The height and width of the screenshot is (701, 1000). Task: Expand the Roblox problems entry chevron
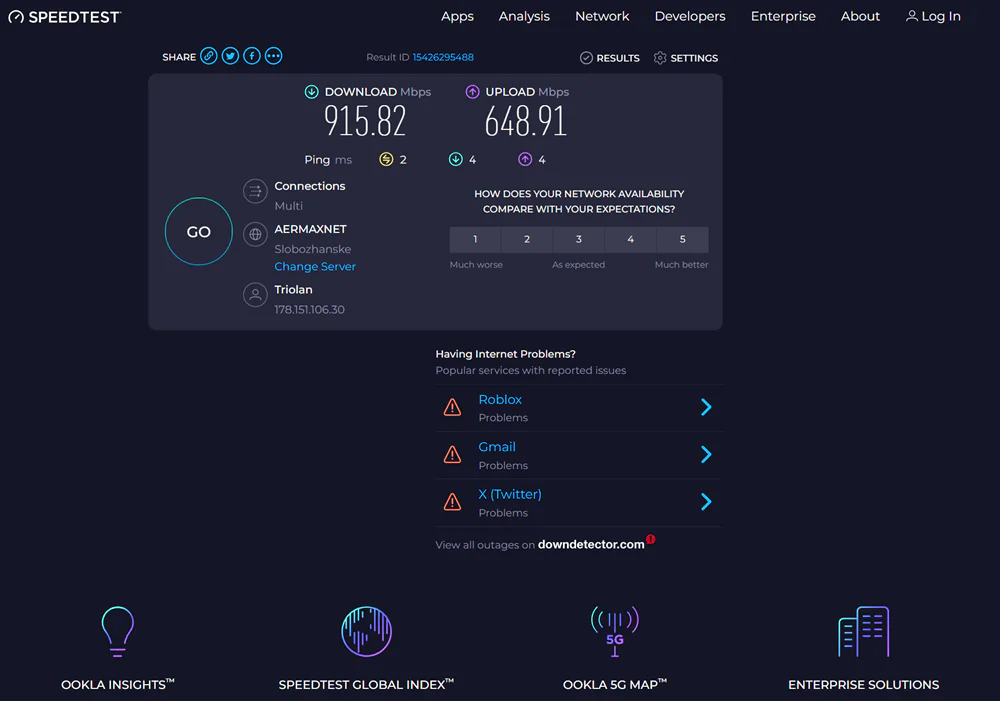[x=706, y=407]
